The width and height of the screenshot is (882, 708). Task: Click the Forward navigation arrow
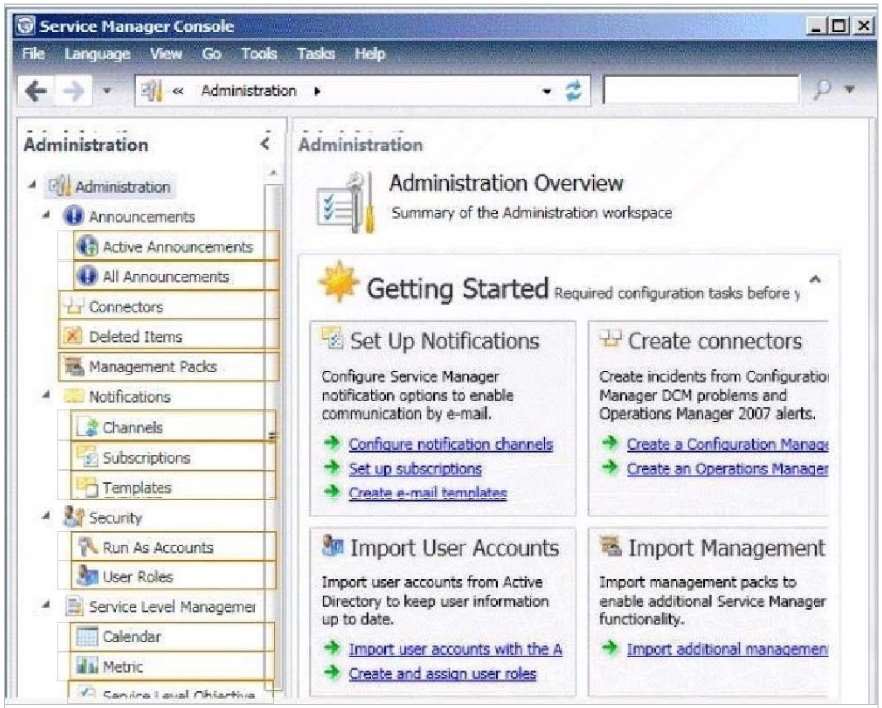pos(74,91)
